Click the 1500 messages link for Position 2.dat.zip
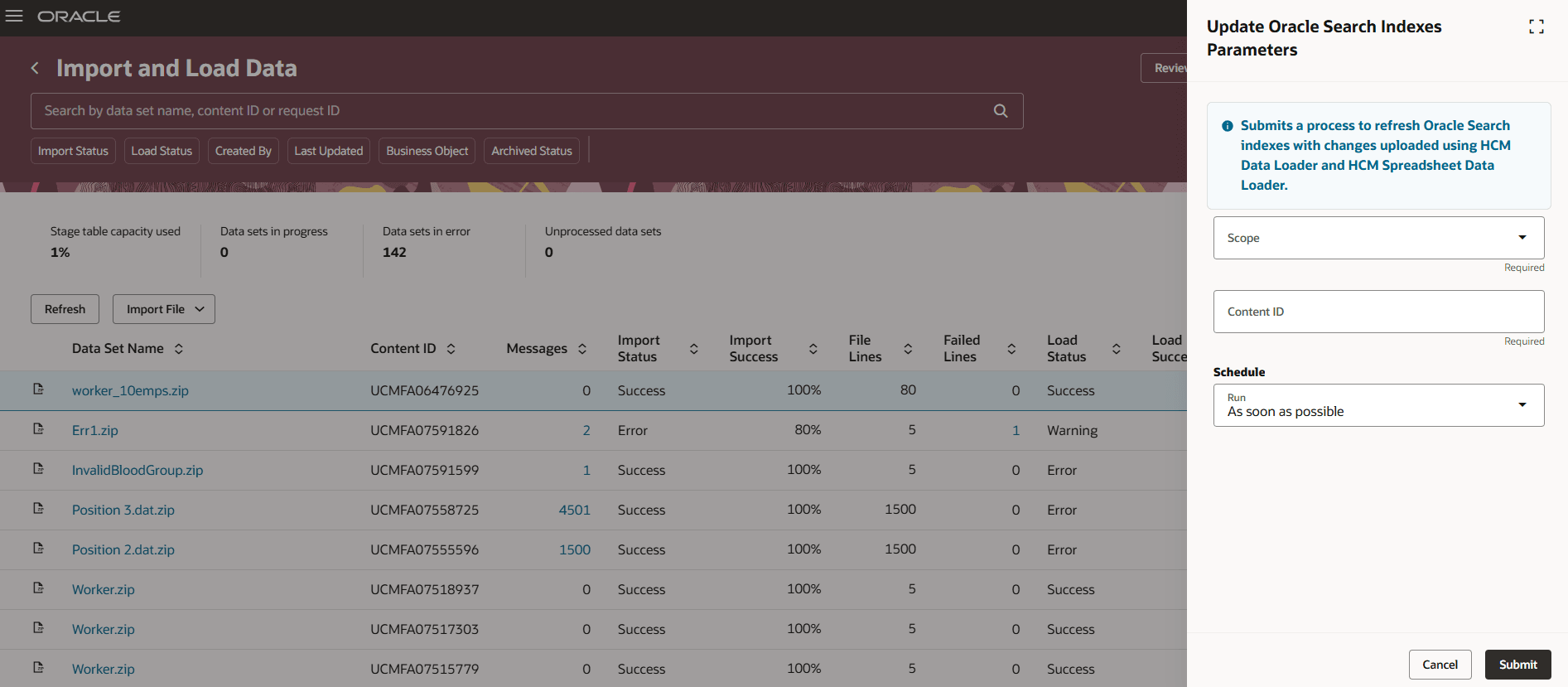This screenshot has height=687, width=1568. coord(575,549)
